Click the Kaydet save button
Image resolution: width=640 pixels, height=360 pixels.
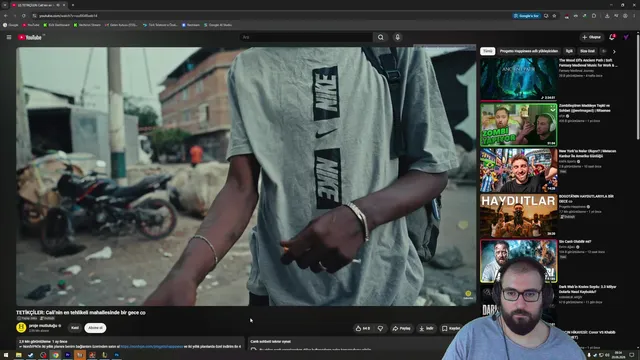(451, 328)
